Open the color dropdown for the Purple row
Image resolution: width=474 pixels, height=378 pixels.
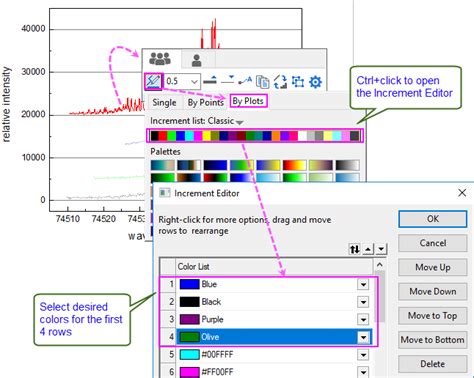click(363, 319)
